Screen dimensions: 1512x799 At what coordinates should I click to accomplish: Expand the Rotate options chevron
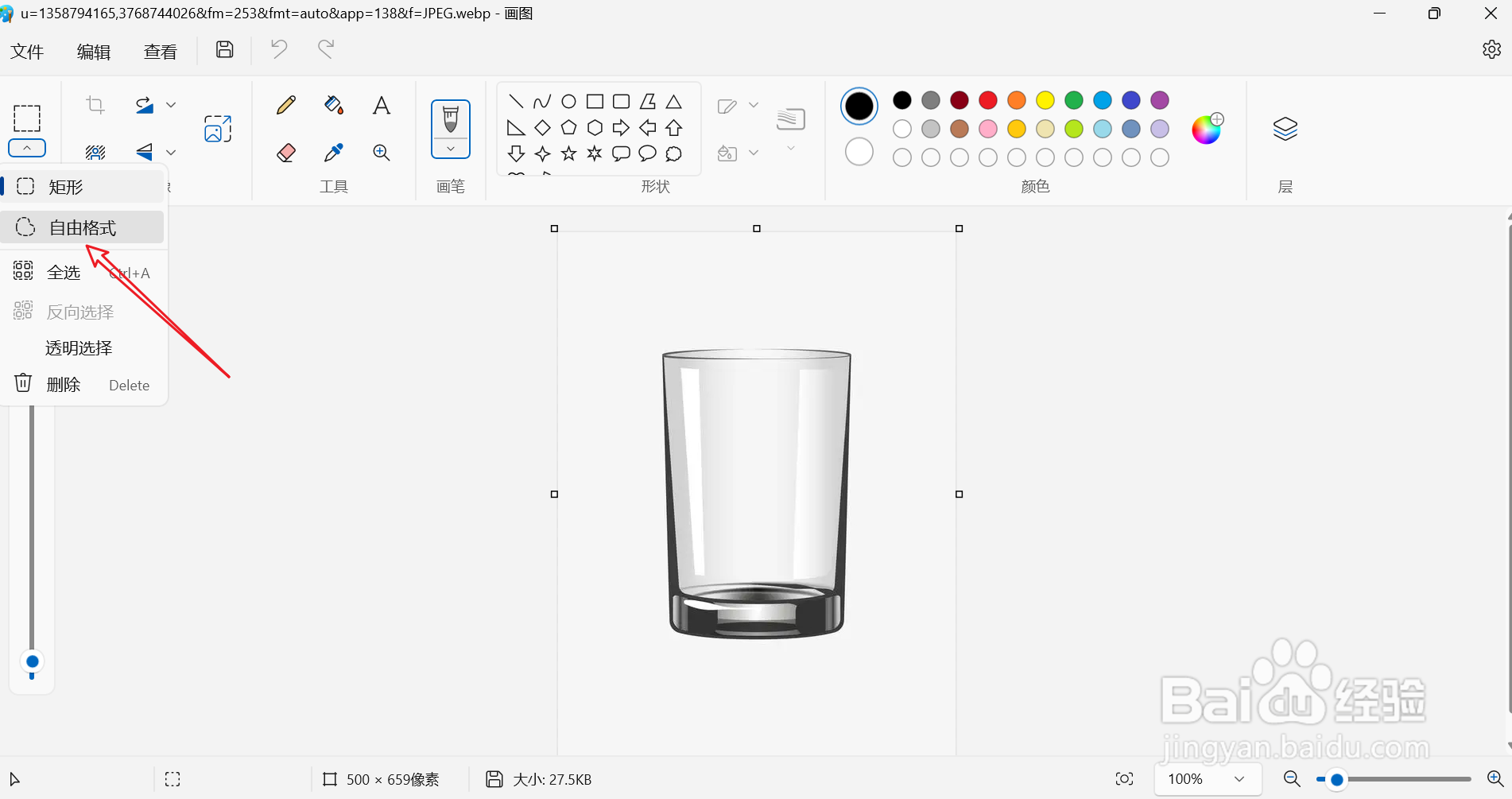coord(171,105)
